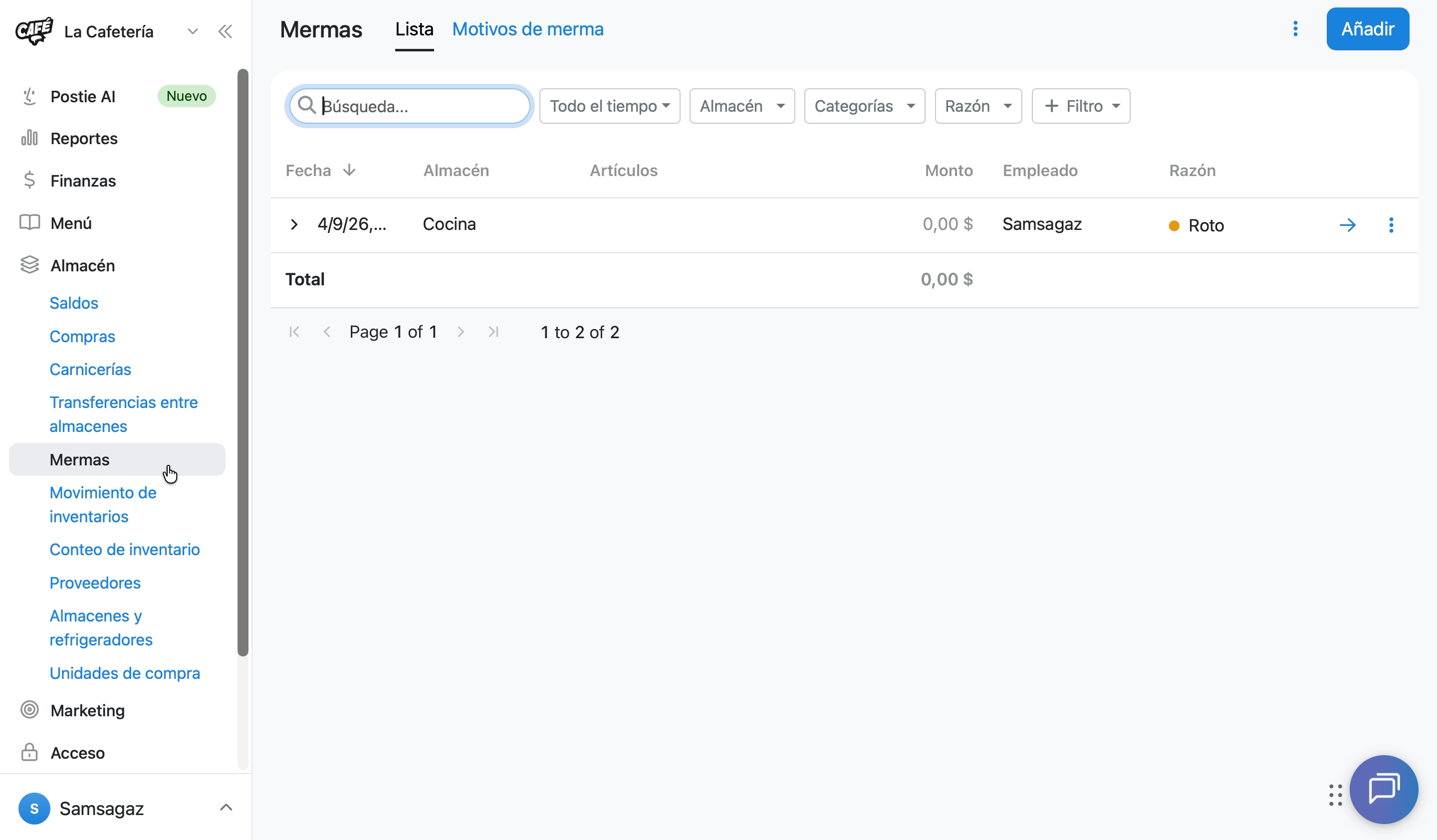Viewport: 1437px width, 840px height.
Task: Open the Compras link
Action: click(82, 336)
